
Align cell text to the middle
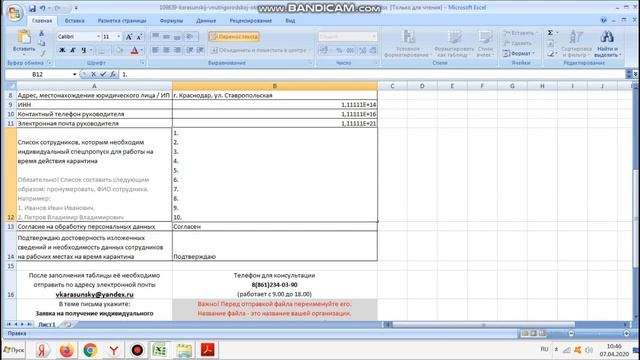tap(166, 37)
